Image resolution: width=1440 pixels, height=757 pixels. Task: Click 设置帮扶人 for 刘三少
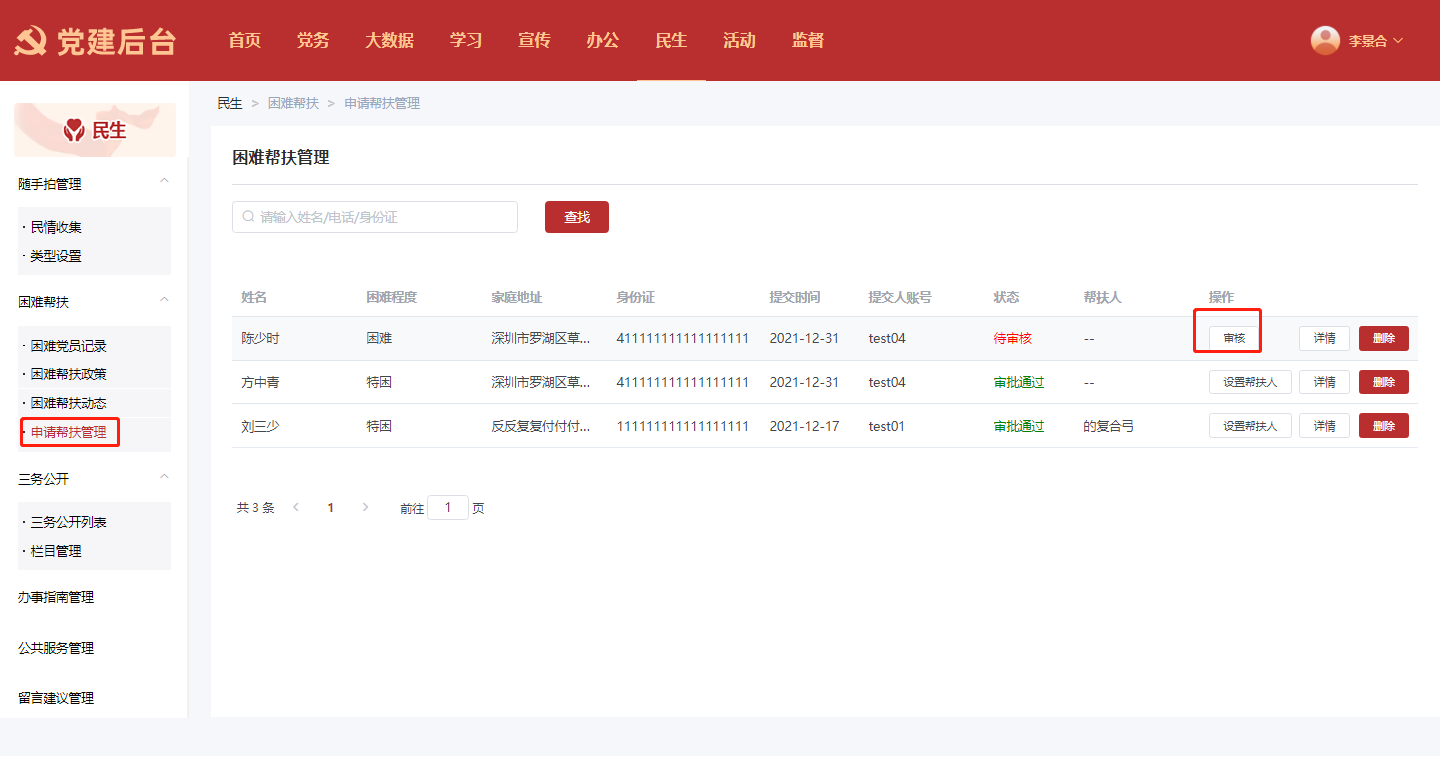(1250, 426)
